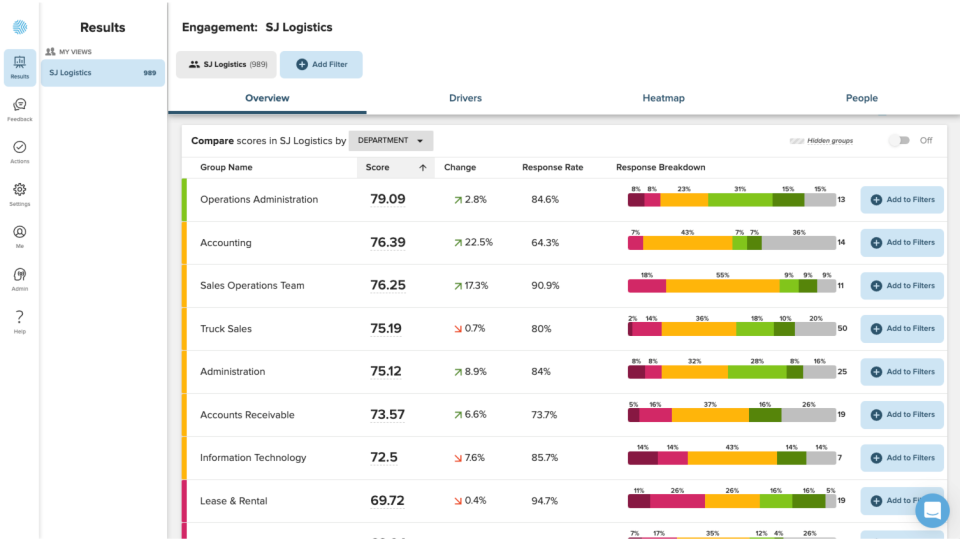Image resolution: width=960 pixels, height=540 pixels.
Task: Click the app logo icon
Action: (20, 27)
